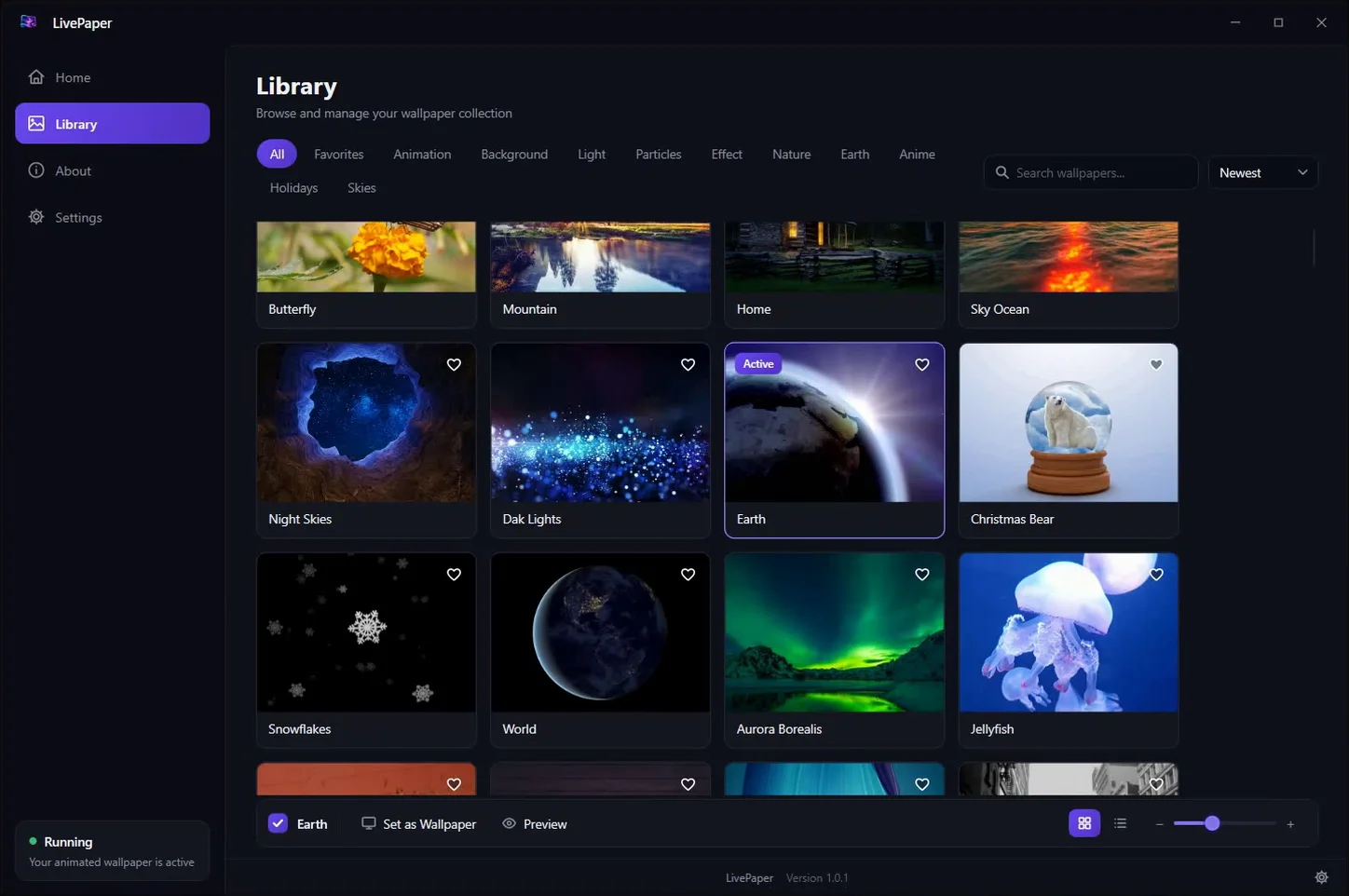Screen dimensions: 1349x896
Task: Toggle favorite heart on Earth wallpaper
Action: click(x=921, y=364)
